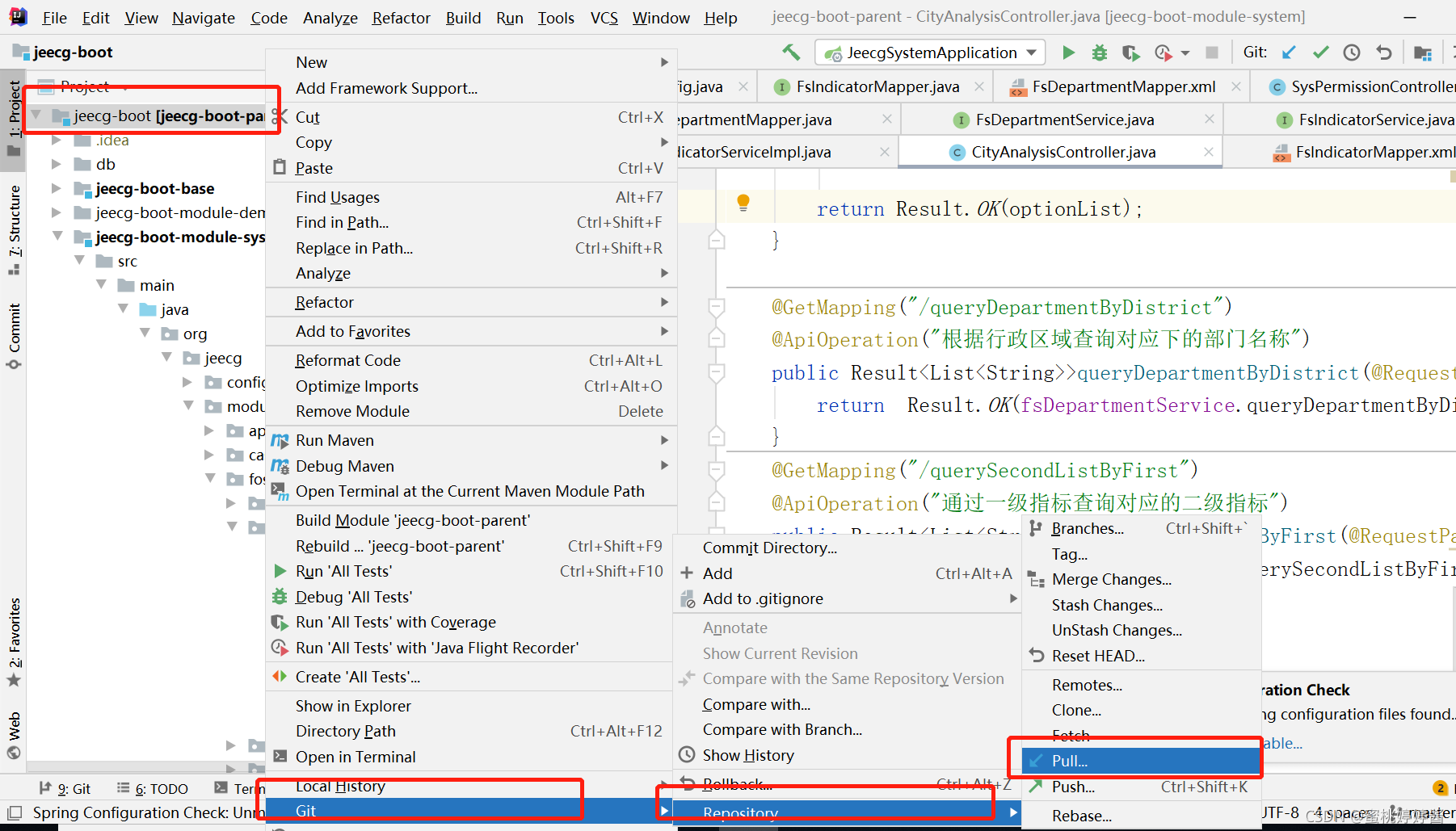Select Run Maven submenu entry
1456x831 pixels.
[470, 440]
